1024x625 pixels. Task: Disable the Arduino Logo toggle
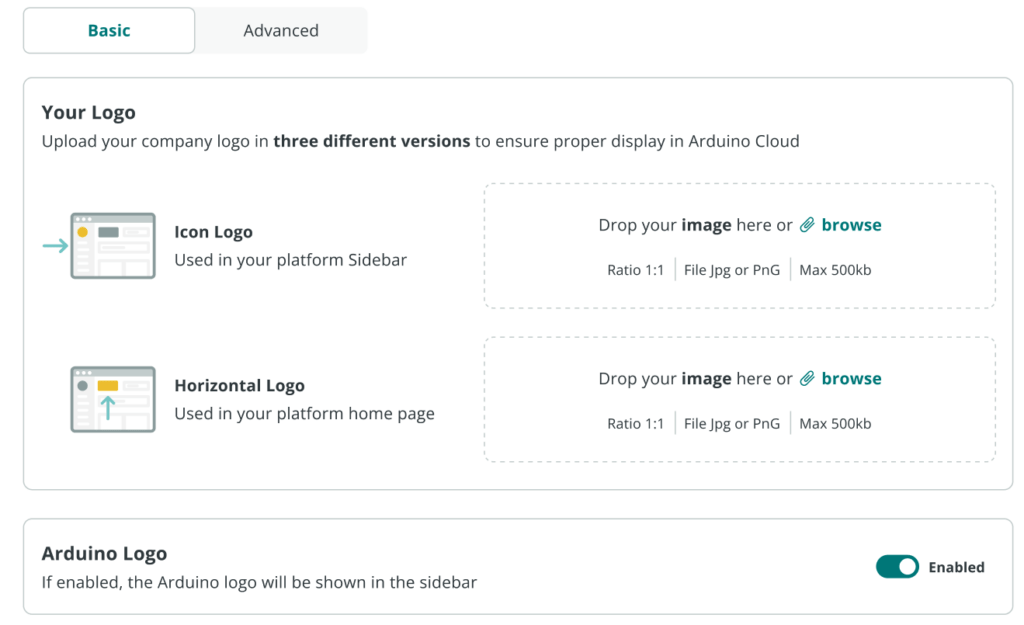tap(897, 566)
